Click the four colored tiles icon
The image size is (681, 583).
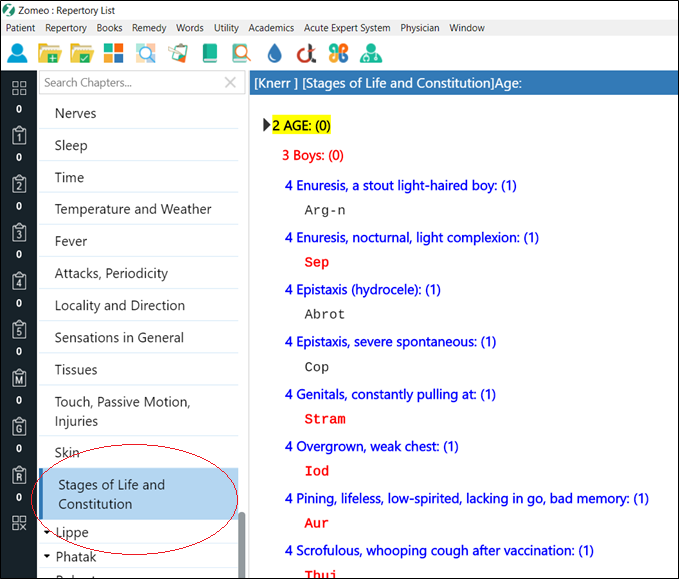[x=113, y=53]
